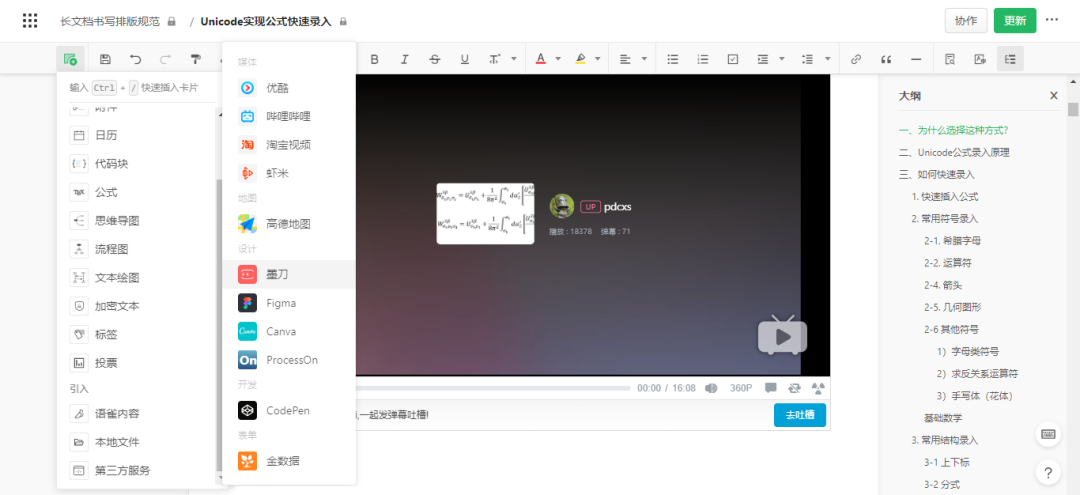Insert a 投票 poll card
Screen dimensions: 1080x495
(136, 363)
